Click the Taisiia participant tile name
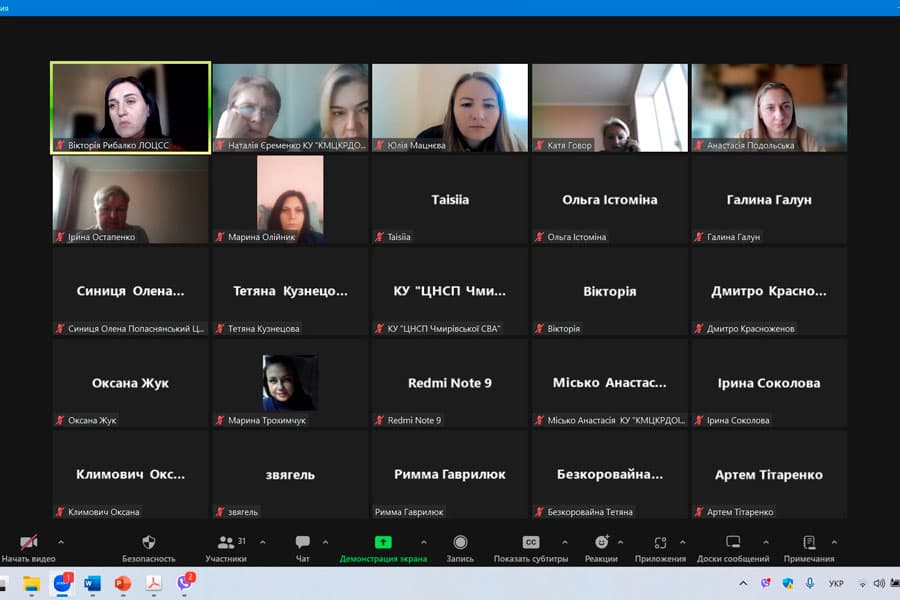Viewport: 900px width, 600px height. coord(450,200)
